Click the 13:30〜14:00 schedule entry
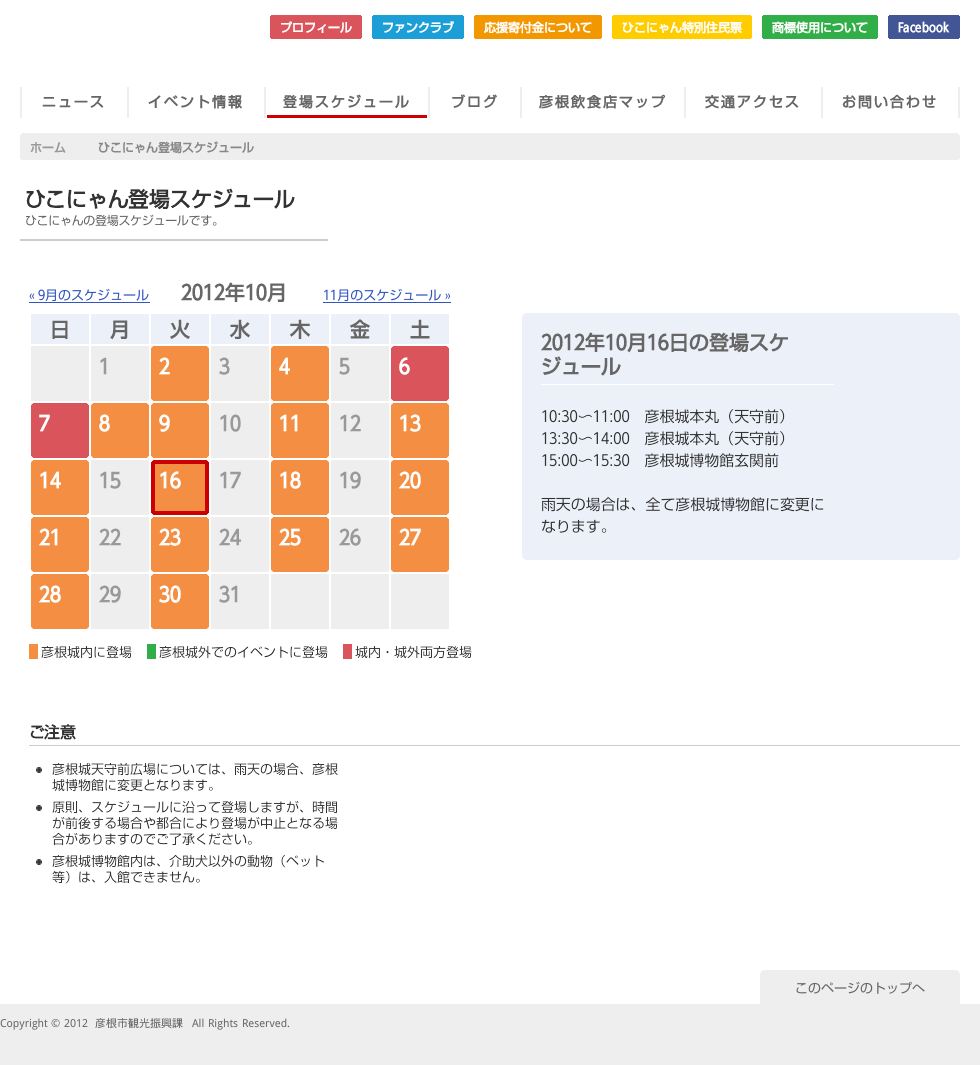Screen dimensions: 980x1065 (x=664, y=439)
